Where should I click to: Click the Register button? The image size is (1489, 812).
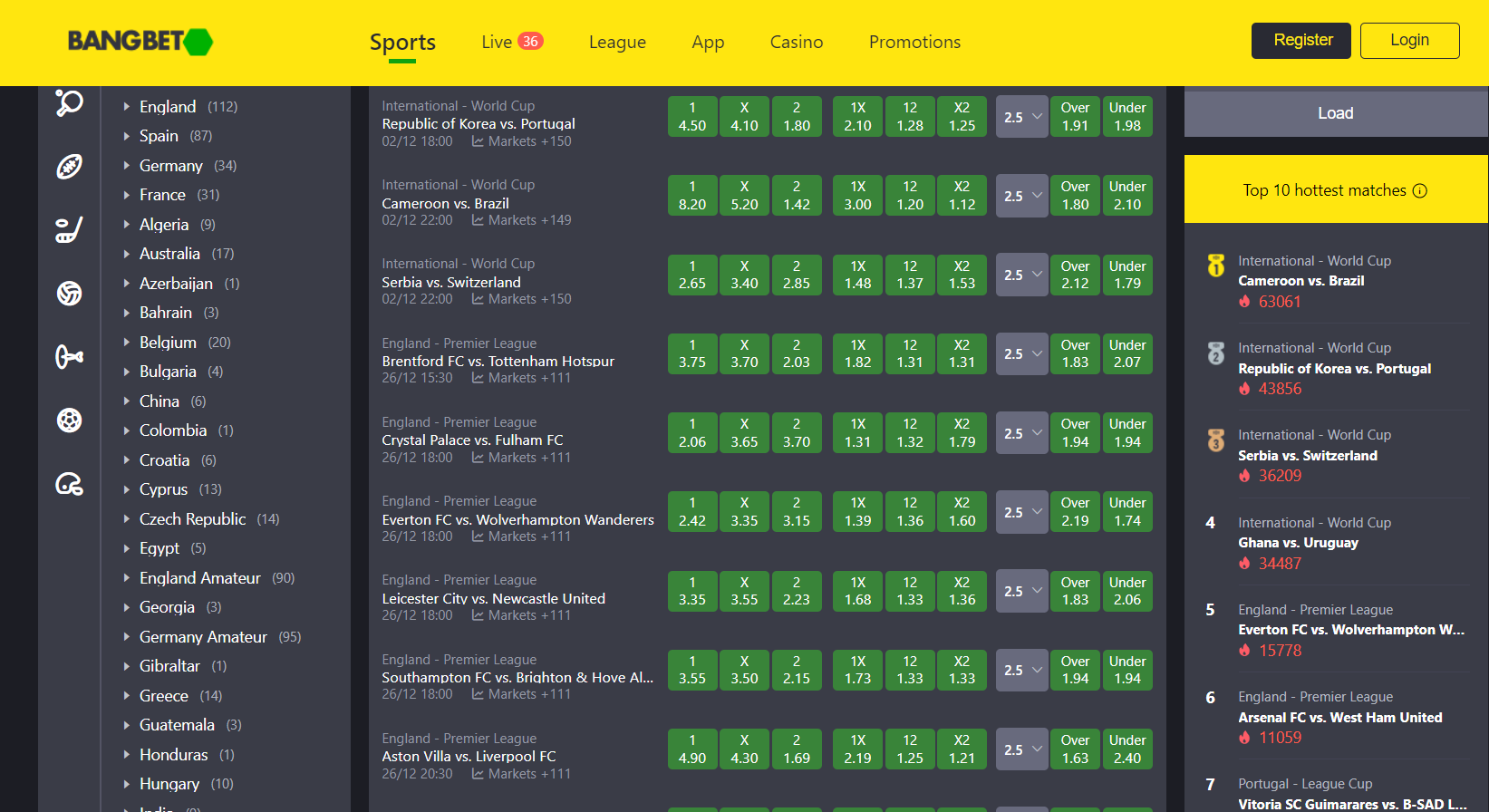1300,41
